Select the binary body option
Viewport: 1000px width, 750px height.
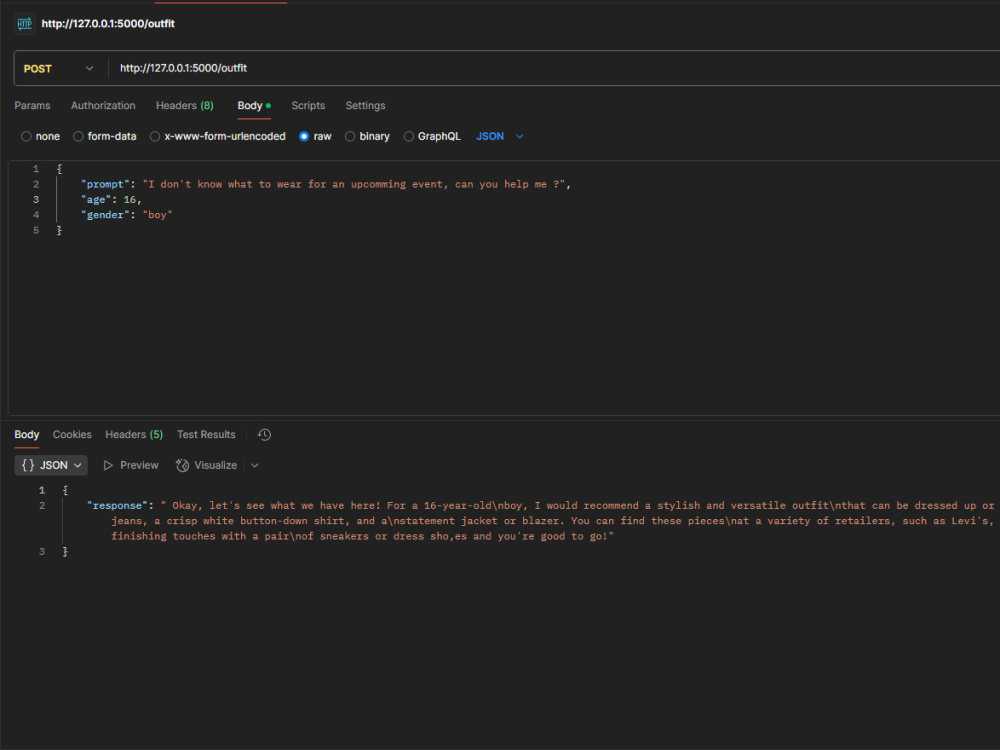pyautogui.click(x=367, y=136)
